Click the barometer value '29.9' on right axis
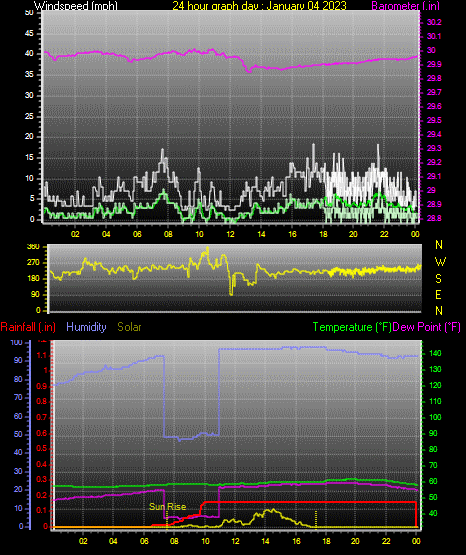The height and width of the screenshot is (555, 466). (434, 64)
